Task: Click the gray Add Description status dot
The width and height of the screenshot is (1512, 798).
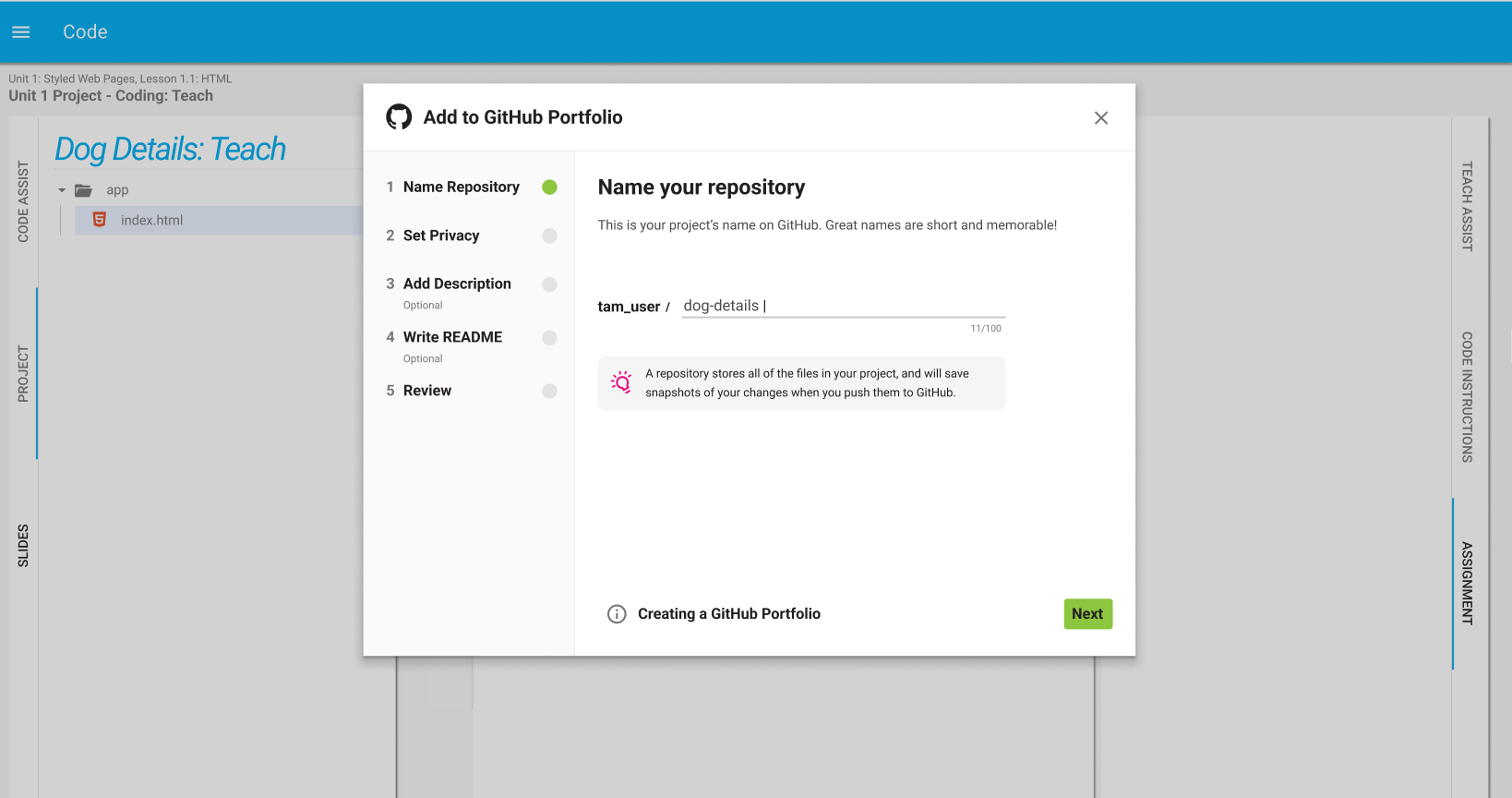Action: pos(550,284)
